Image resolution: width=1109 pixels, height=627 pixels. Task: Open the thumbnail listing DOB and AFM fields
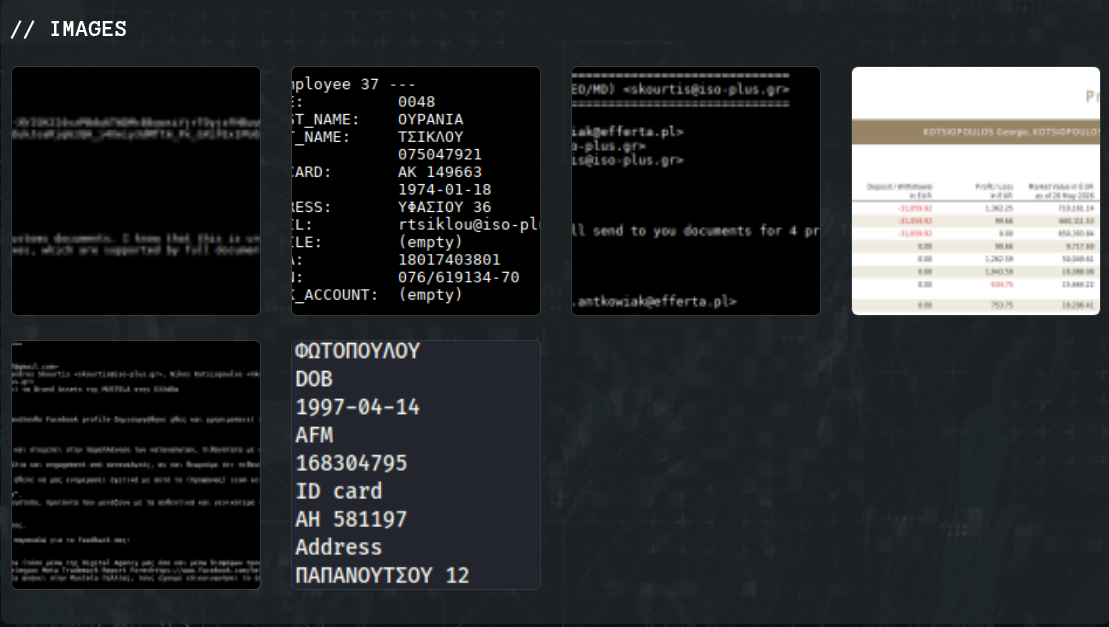tap(416, 465)
